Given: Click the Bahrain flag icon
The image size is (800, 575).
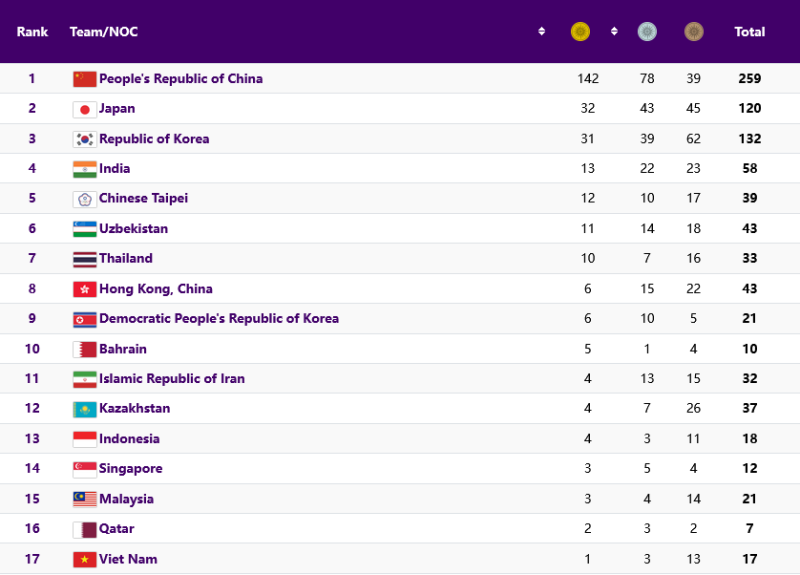Looking at the screenshot, I should pos(85,349).
